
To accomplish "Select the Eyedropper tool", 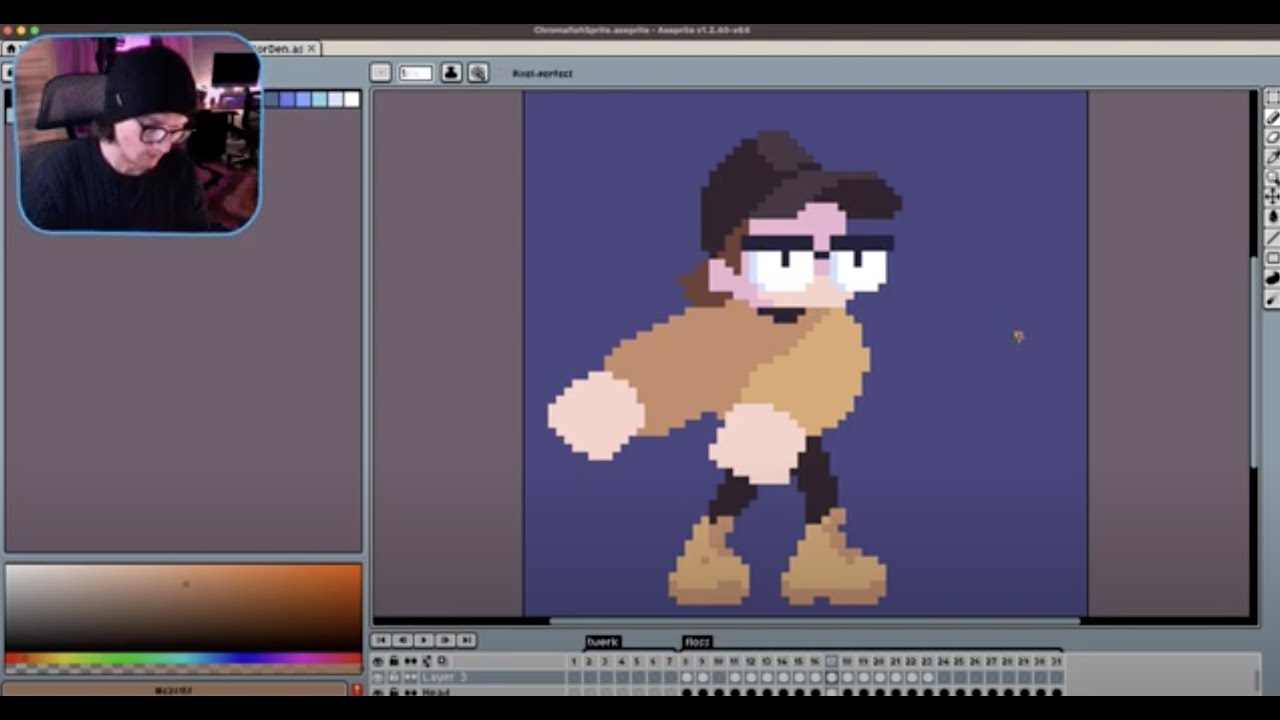I will coord(1272,157).
